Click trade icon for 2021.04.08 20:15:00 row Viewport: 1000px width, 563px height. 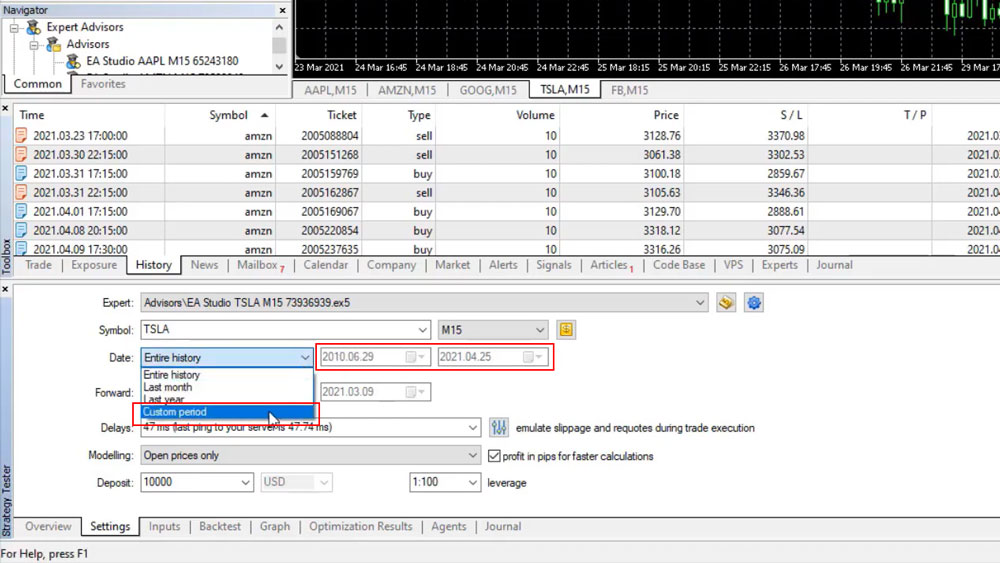pos(21,230)
